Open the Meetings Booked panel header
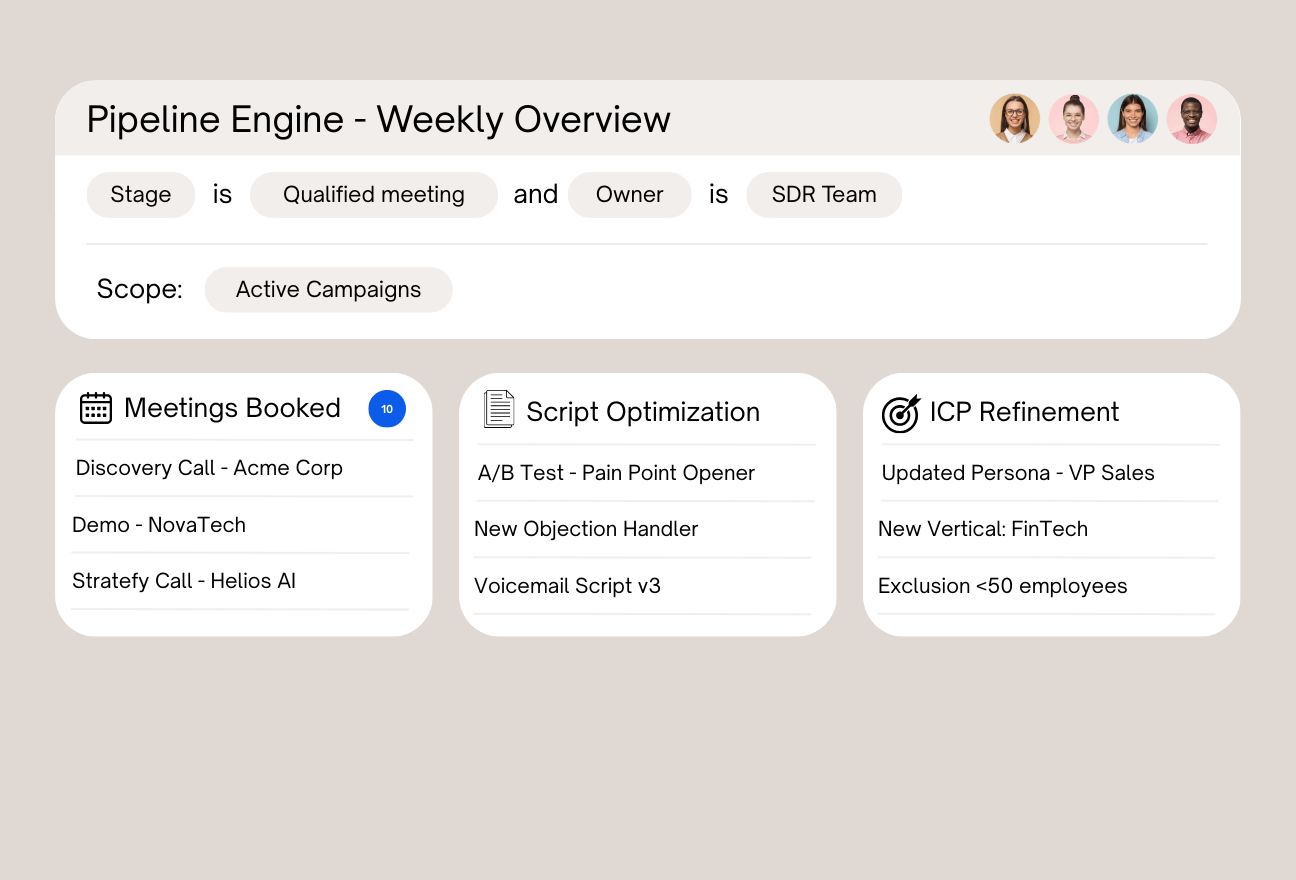 (x=231, y=408)
